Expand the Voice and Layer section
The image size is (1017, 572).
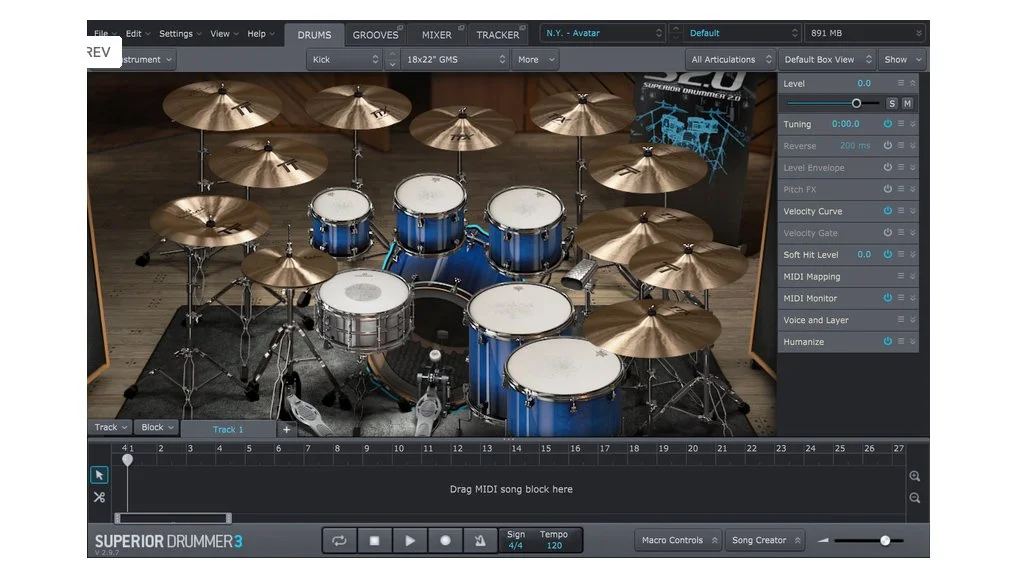click(x=913, y=320)
